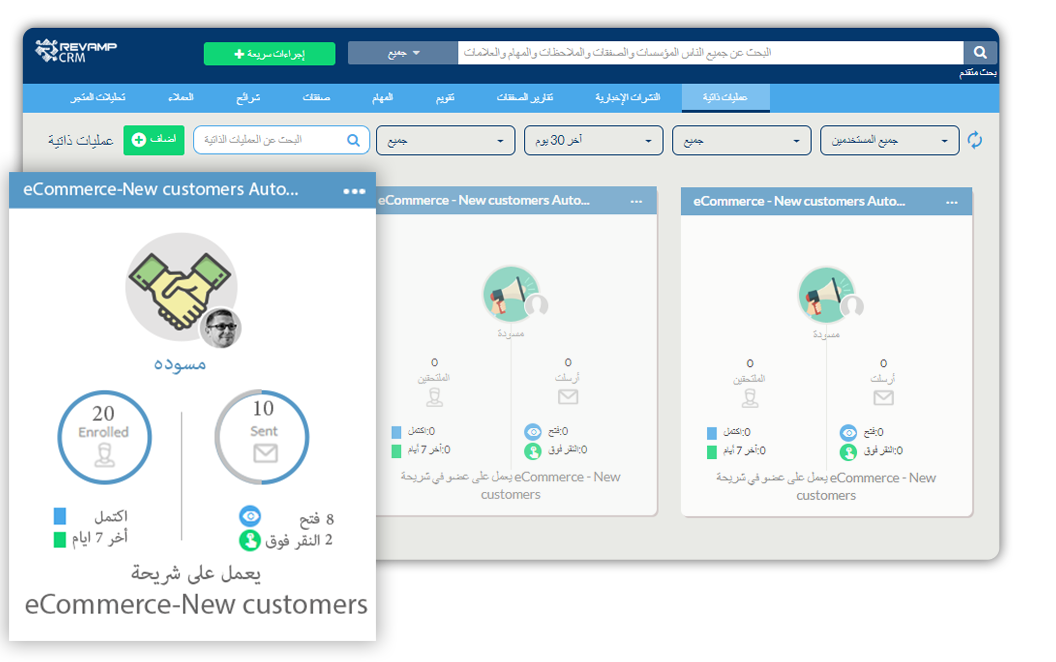Screen dimensions: 1056x662
Task: Click the handshake icon on the enlarged card
Action: point(180,288)
